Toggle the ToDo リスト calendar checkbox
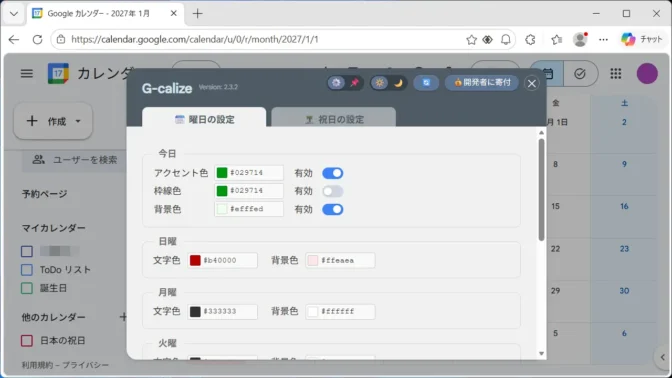Viewport: 672px width, 378px height. [x=27, y=270]
